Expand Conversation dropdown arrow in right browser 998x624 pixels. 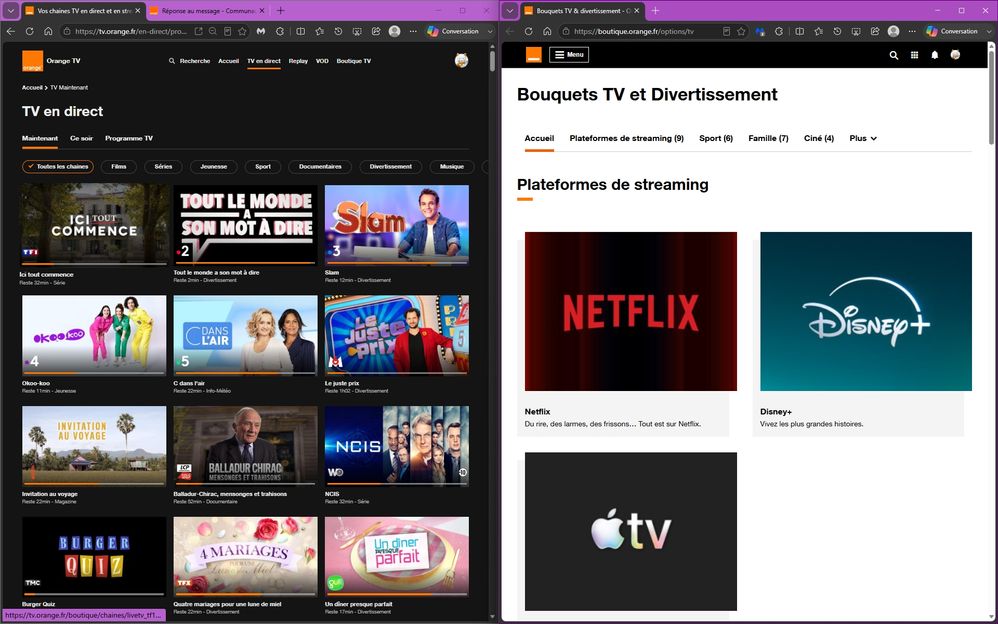click(989, 31)
